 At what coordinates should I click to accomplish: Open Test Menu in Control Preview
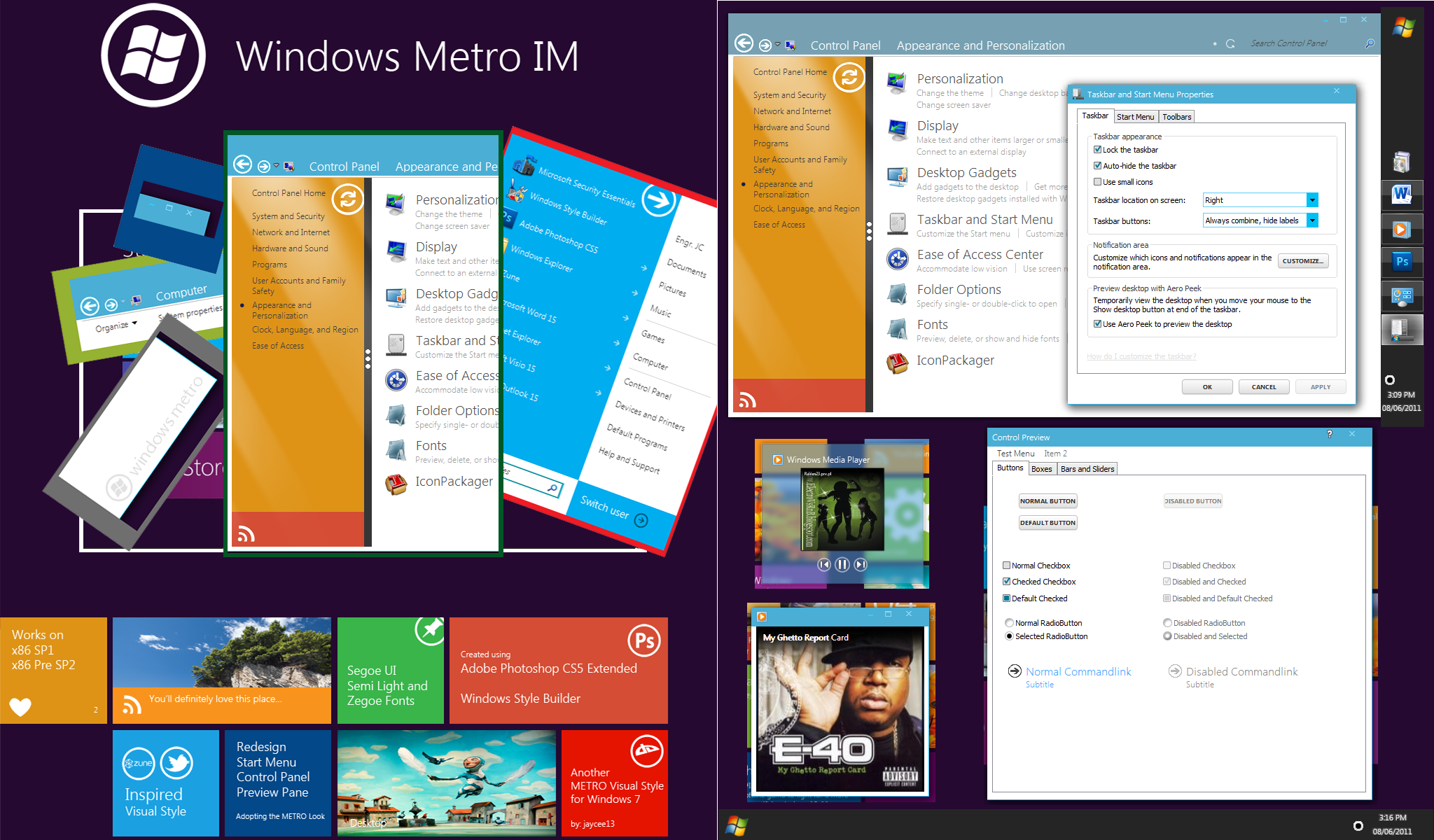tap(1015, 454)
